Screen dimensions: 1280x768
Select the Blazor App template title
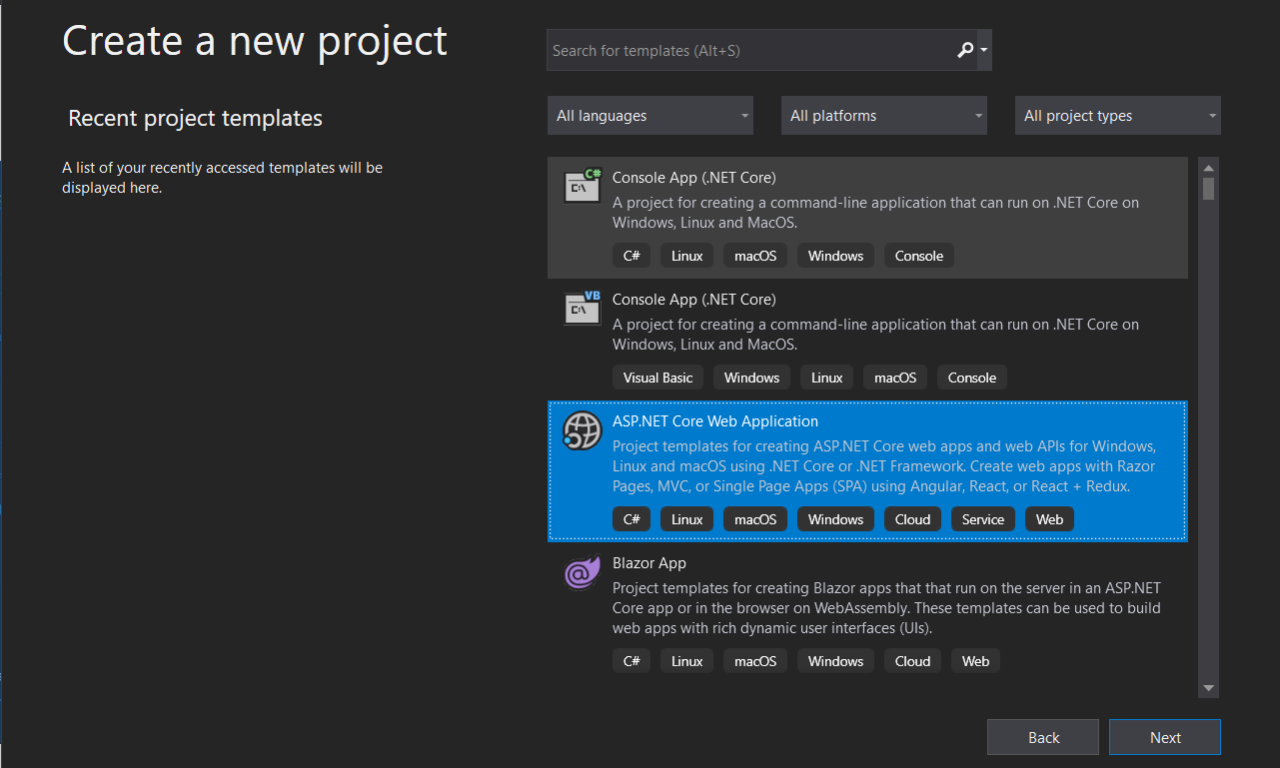click(x=648, y=563)
